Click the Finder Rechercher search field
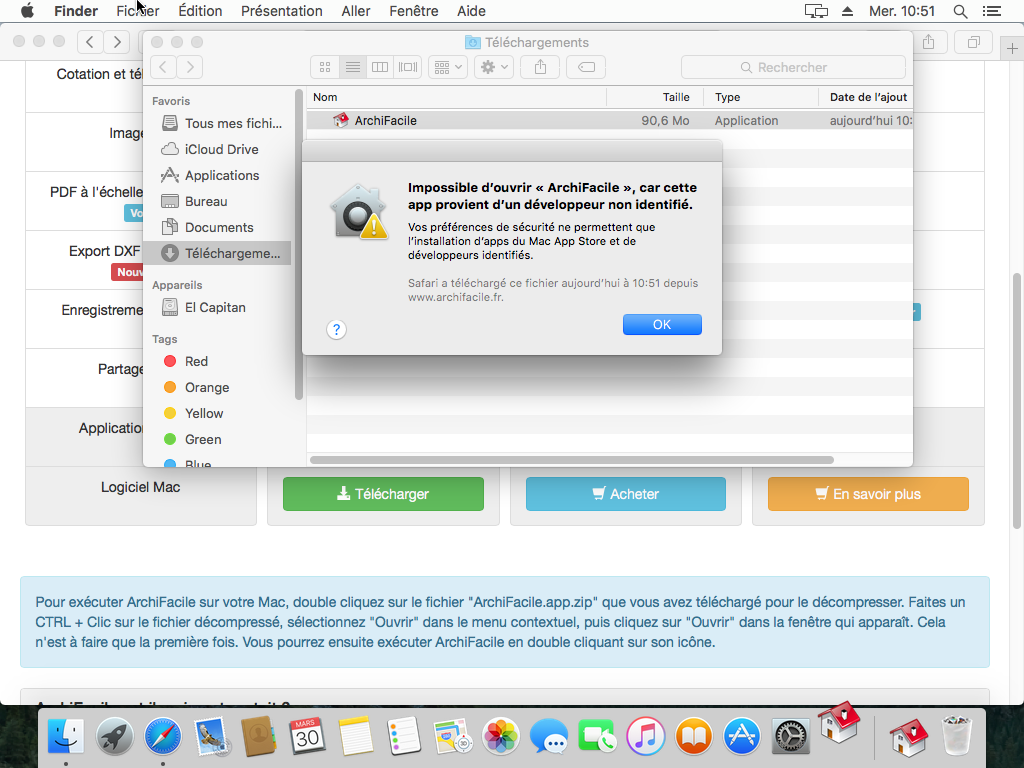The width and height of the screenshot is (1024, 768). pos(793,67)
